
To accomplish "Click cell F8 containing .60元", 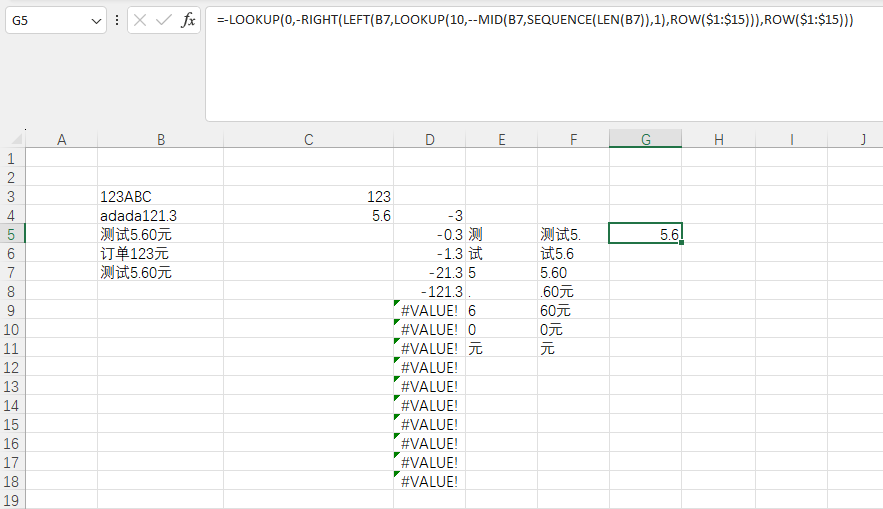I will pyautogui.click(x=573, y=292).
